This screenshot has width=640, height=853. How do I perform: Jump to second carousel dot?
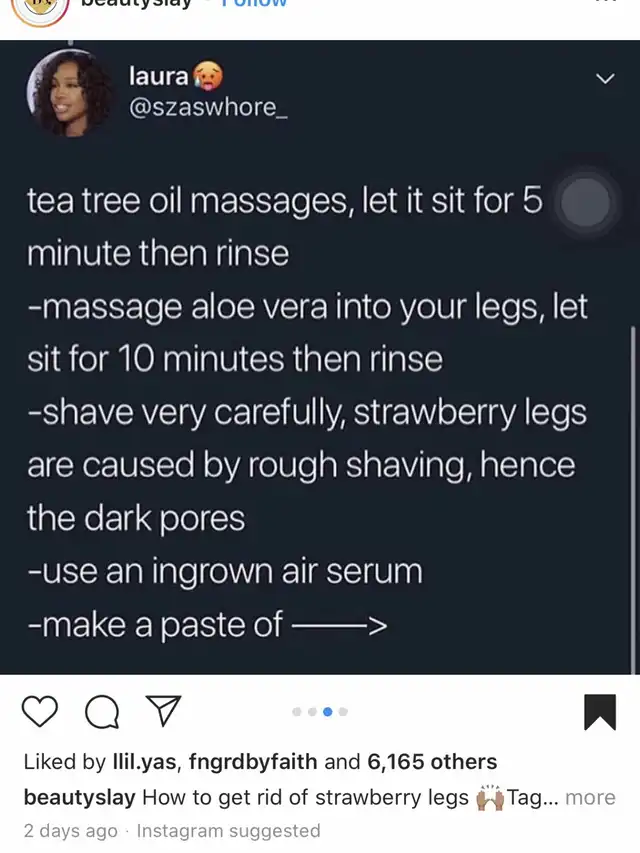pos(312,712)
